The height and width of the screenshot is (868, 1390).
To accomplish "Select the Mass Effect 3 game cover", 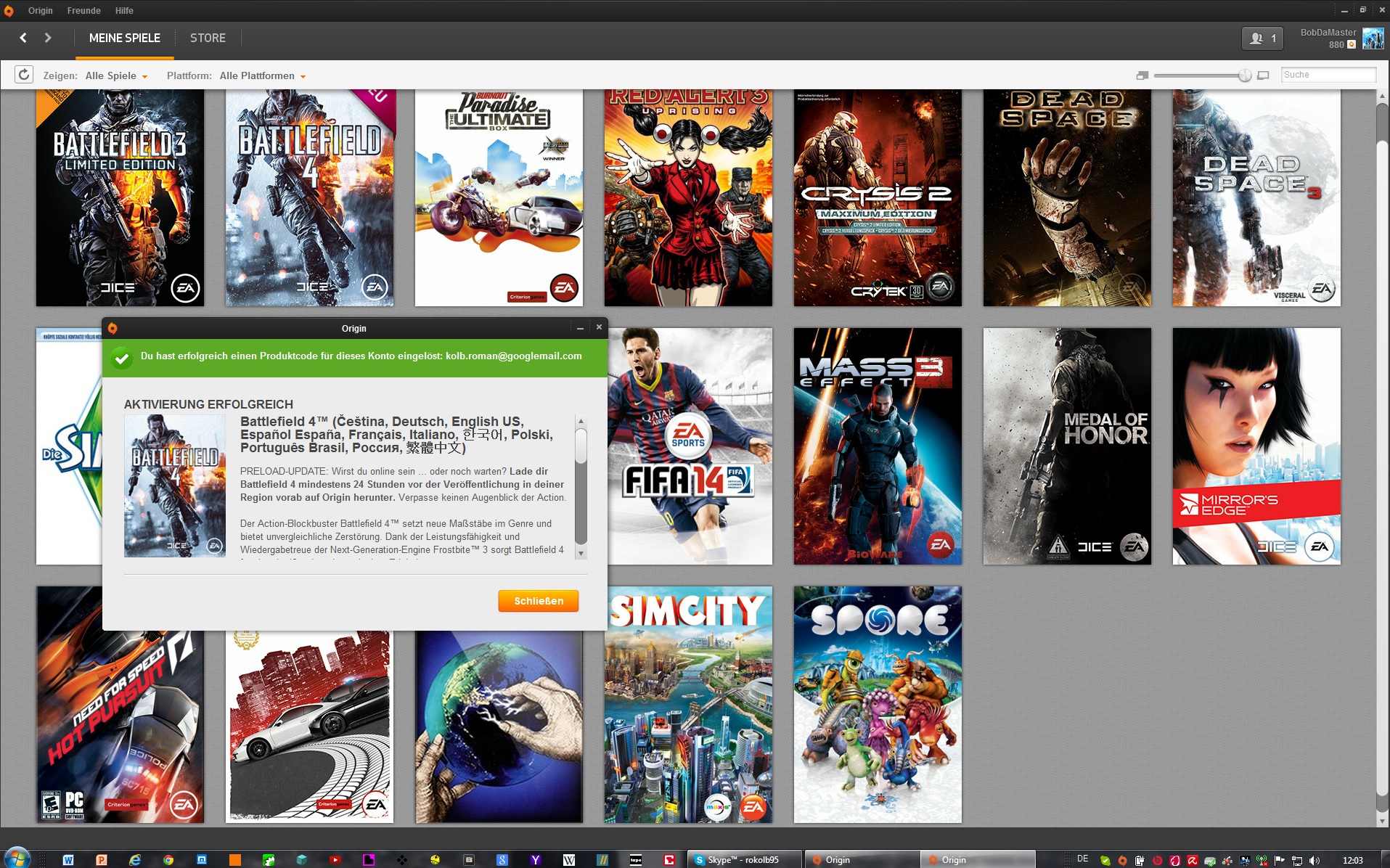I will pyautogui.click(x=877, y=446).
